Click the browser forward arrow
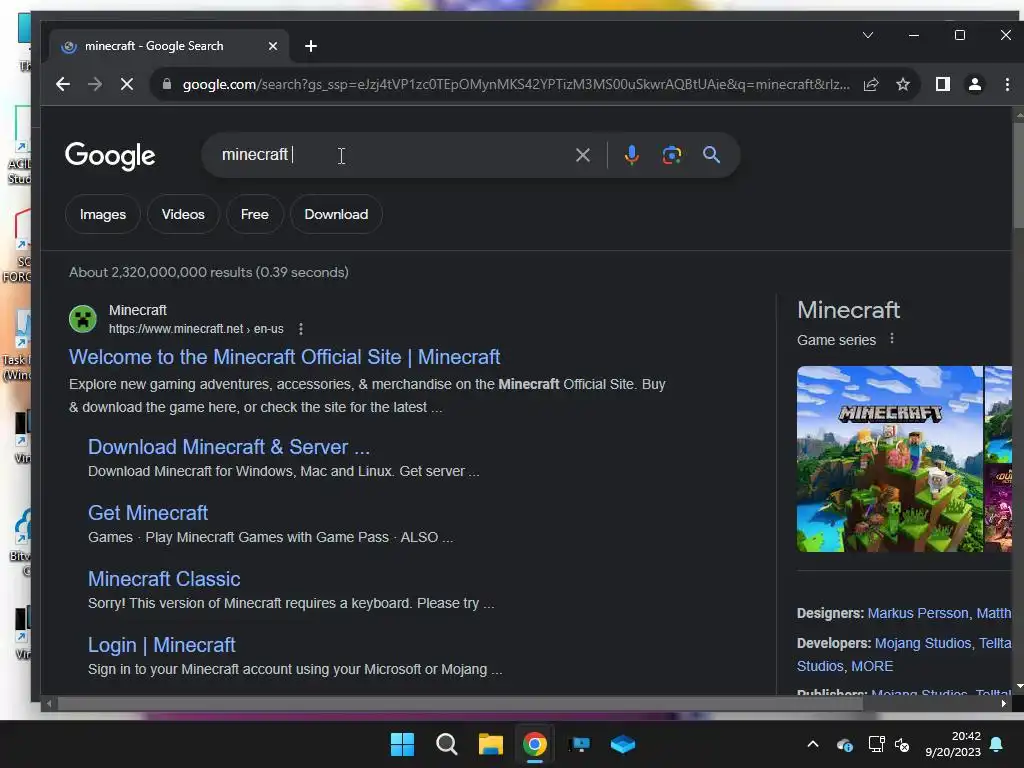 tap(95, 84)
